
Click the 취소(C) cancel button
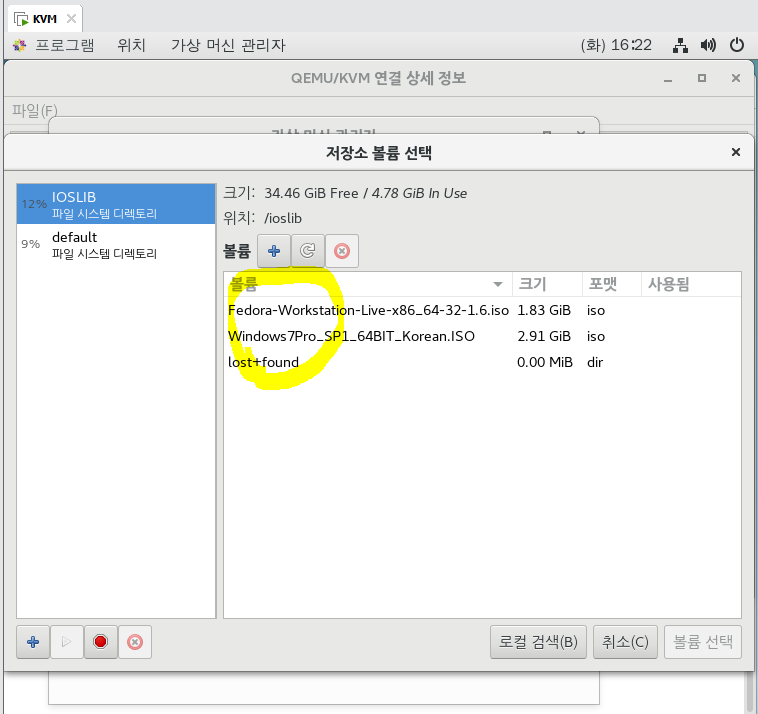click(x=625, y=642)
